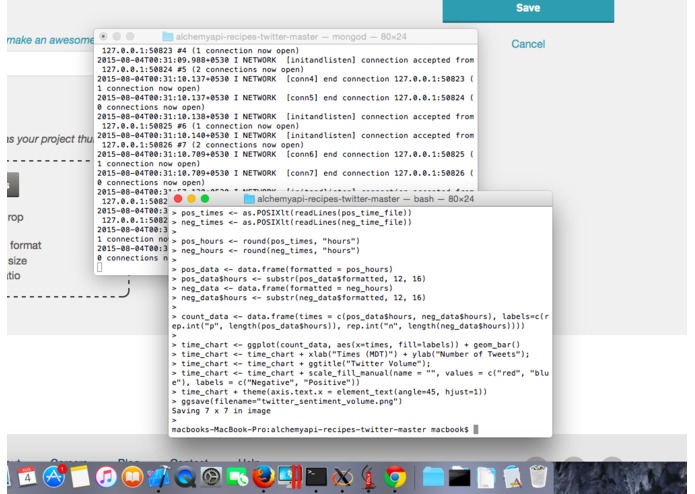Close the bash terminal window
This screenshot has width=695, height=494.
(178, 198)
